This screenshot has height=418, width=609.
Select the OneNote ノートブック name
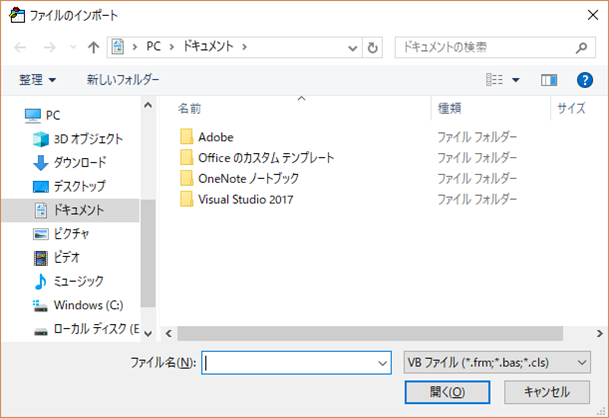[x=249, y=179]
